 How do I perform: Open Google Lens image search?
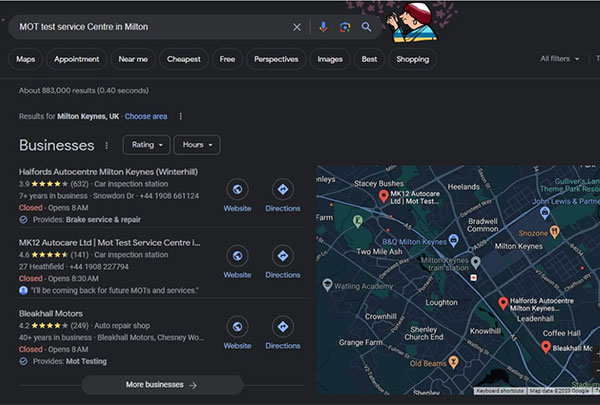click(x=345, y=27)
